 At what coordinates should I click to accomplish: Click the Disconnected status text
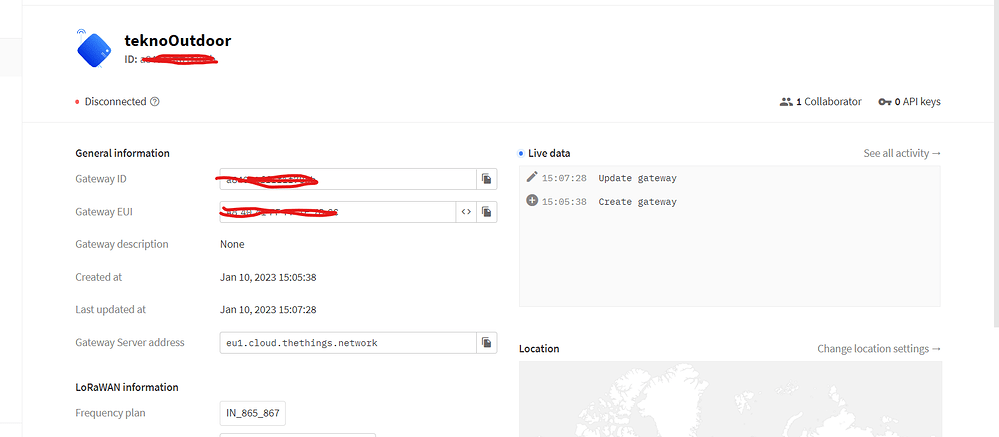point(115,102)
